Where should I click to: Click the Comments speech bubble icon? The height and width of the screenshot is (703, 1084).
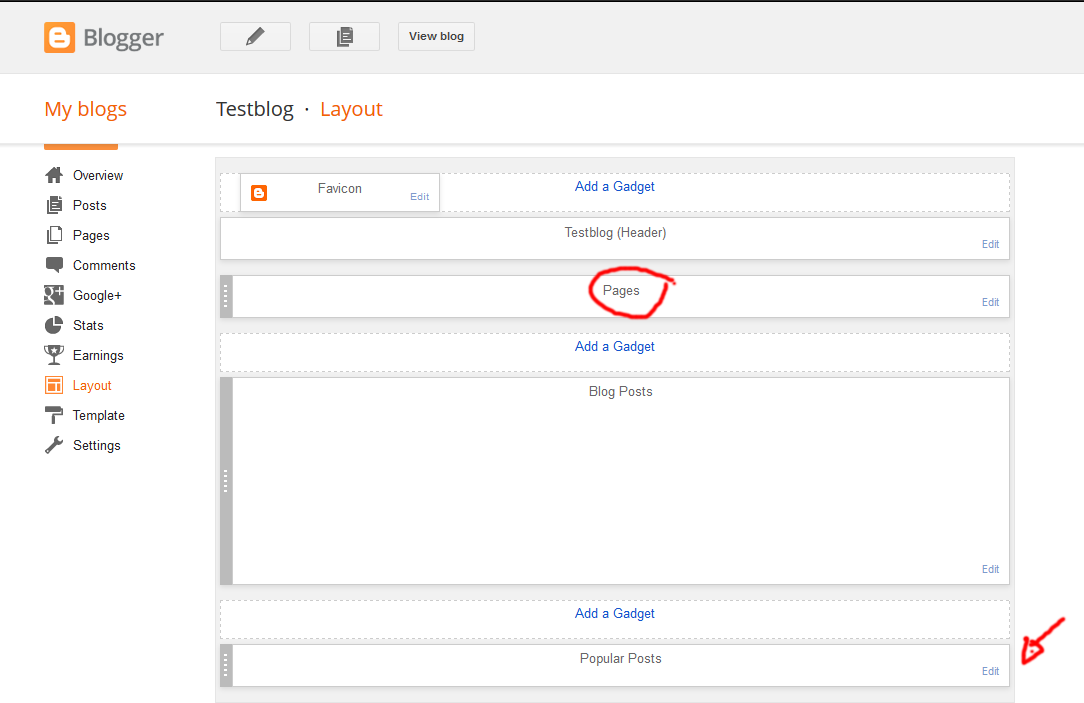tap(54, 265)
